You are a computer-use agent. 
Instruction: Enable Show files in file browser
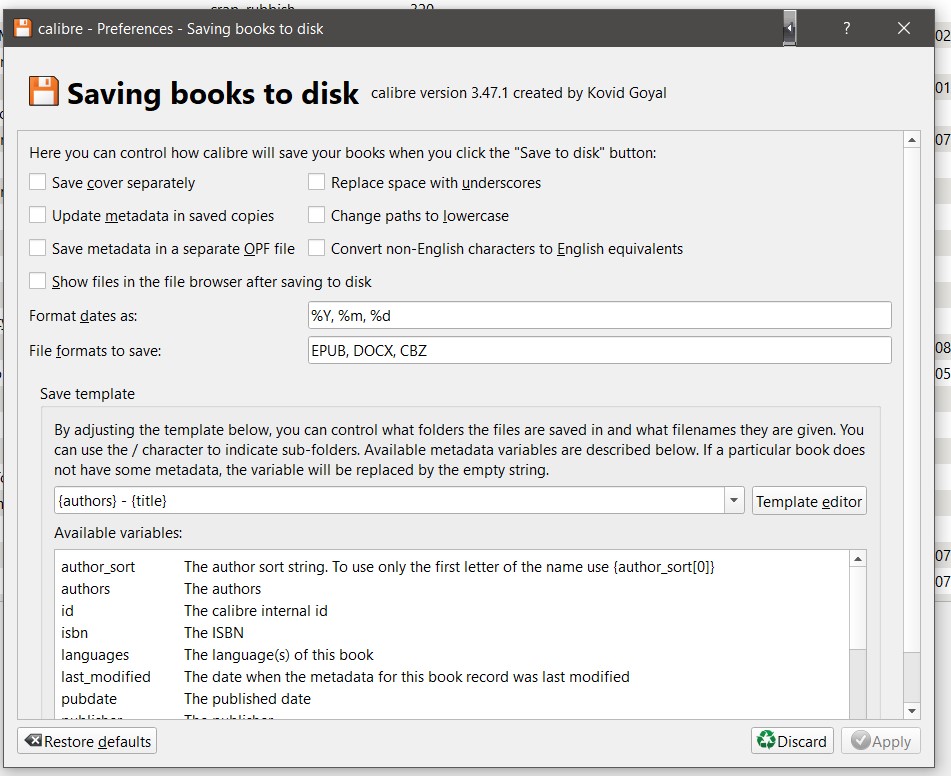[x=38, y=281]
